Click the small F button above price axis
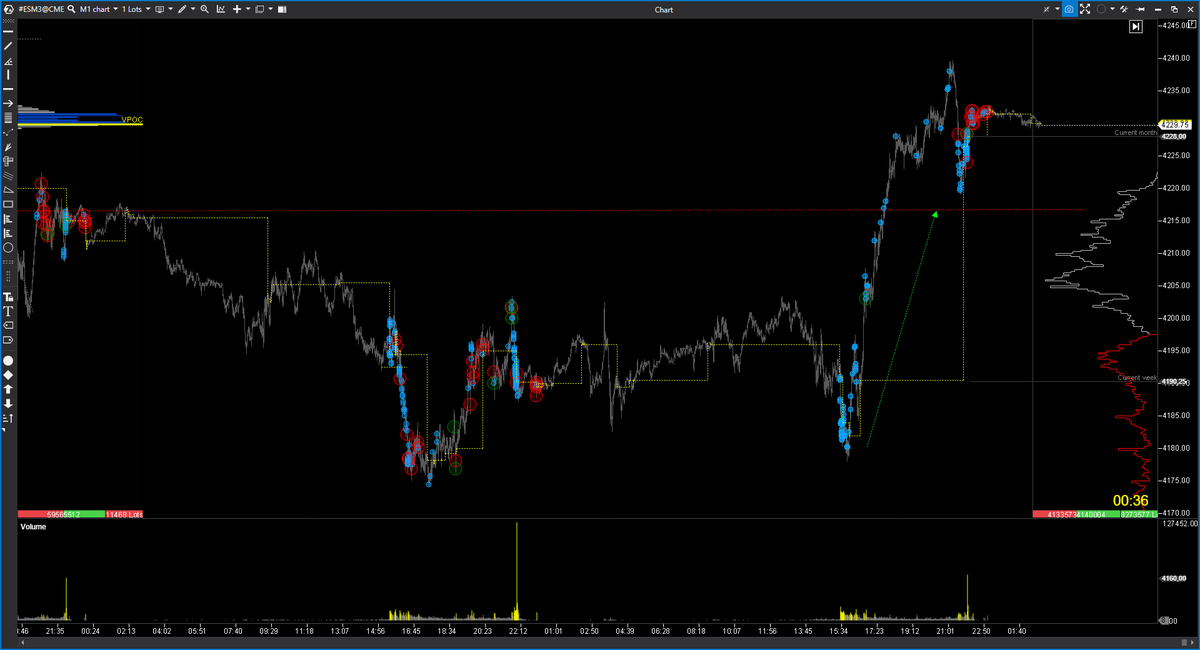The image size is (1200, 650). pyautogui.click(x=1193, y=24)
